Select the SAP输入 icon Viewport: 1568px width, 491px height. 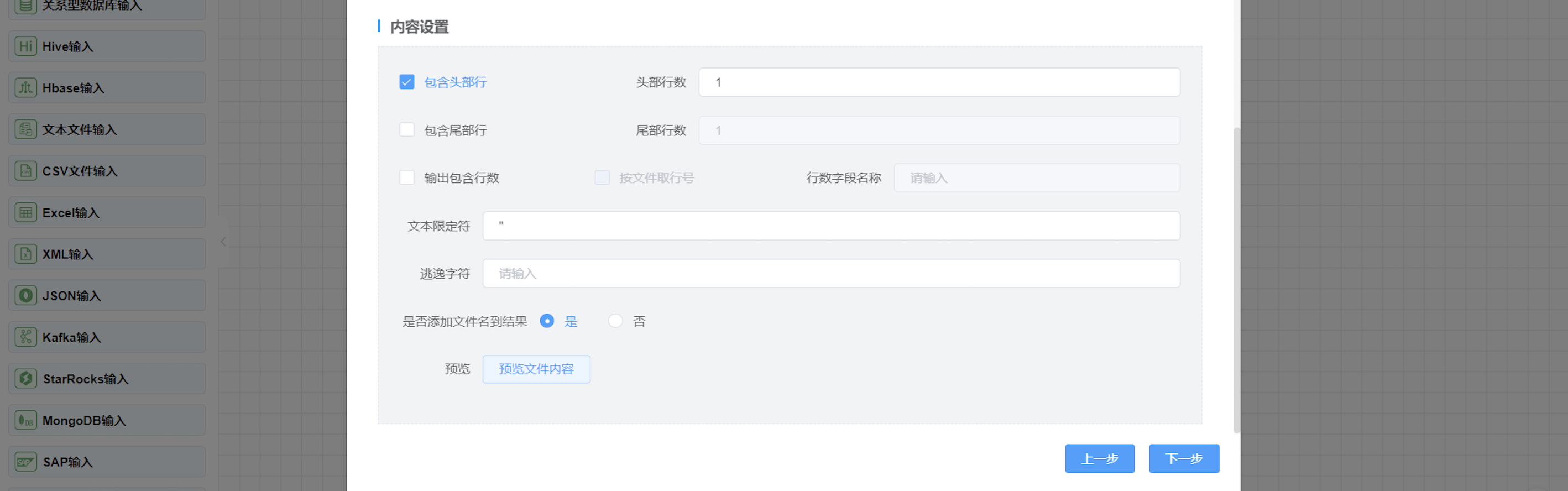pos(25,462)
